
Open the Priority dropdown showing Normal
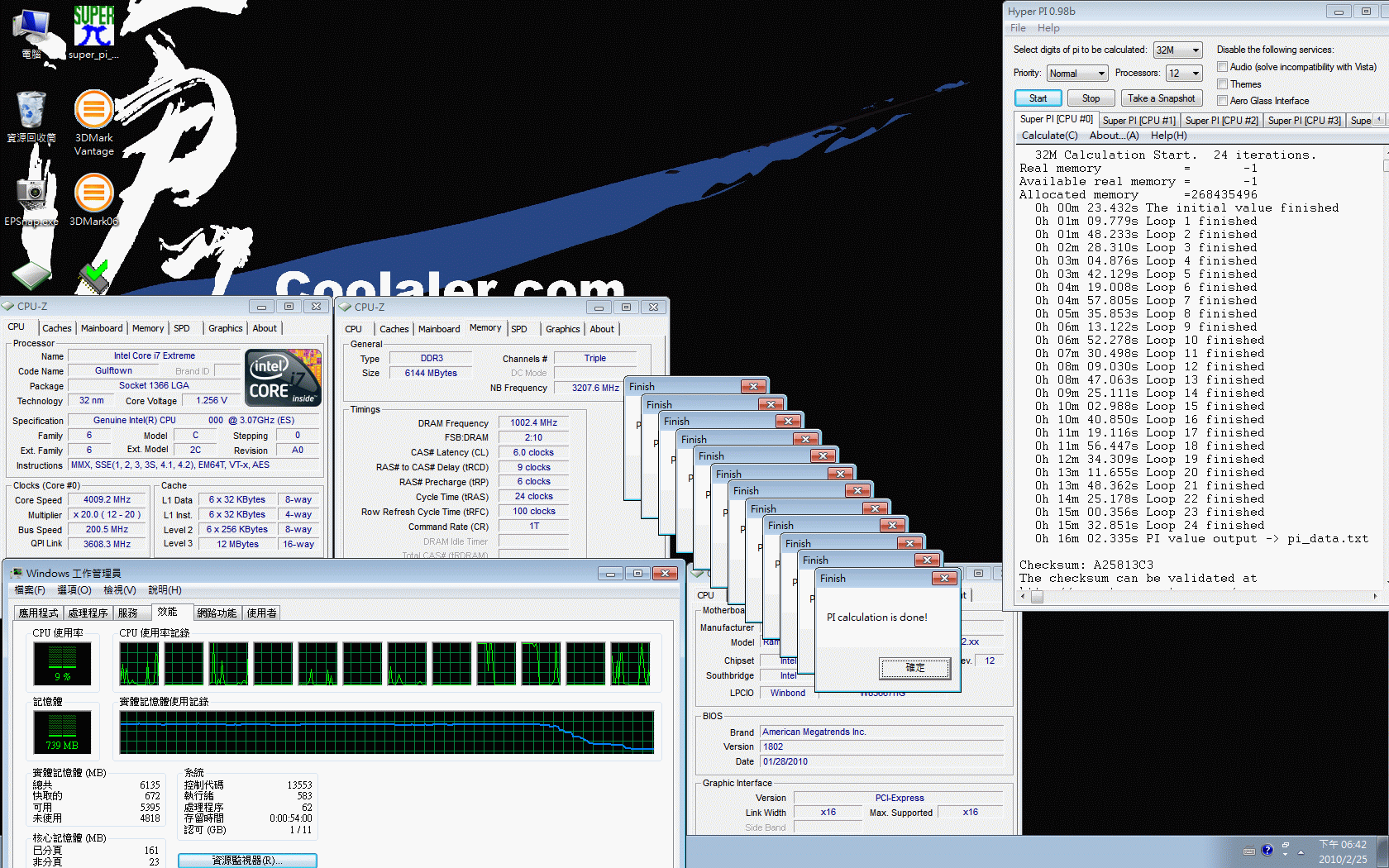1076,74
